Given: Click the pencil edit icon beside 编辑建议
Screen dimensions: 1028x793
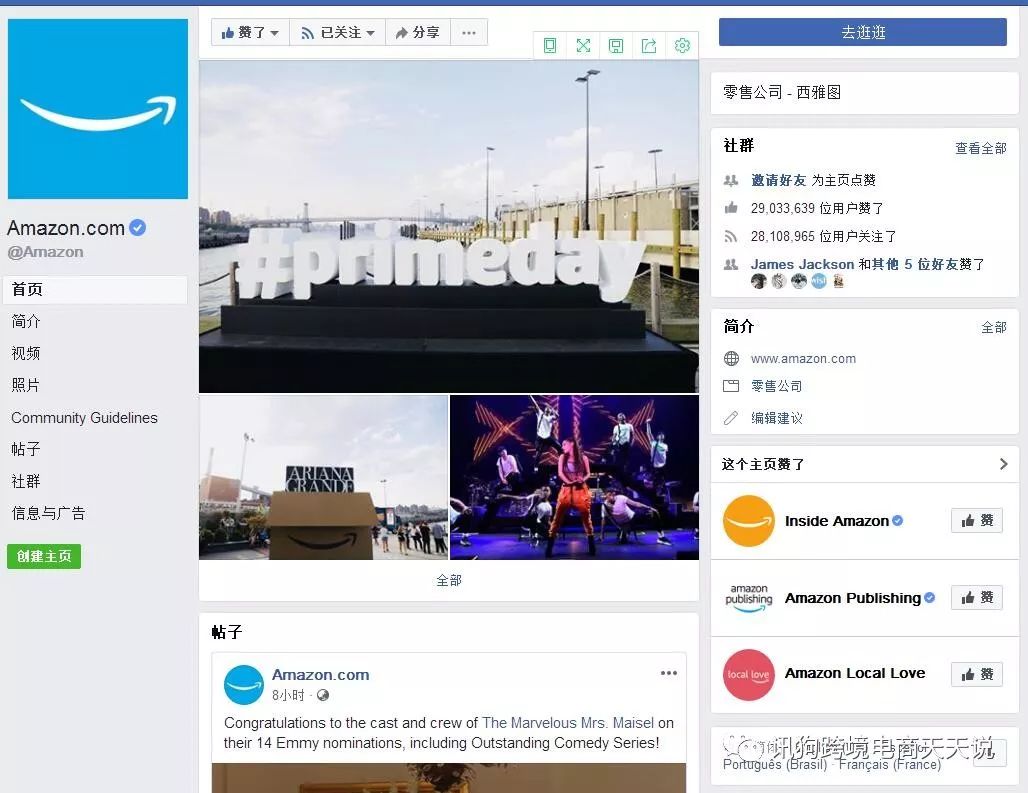Looking at the screenshot, I should [x=731, y=418].
